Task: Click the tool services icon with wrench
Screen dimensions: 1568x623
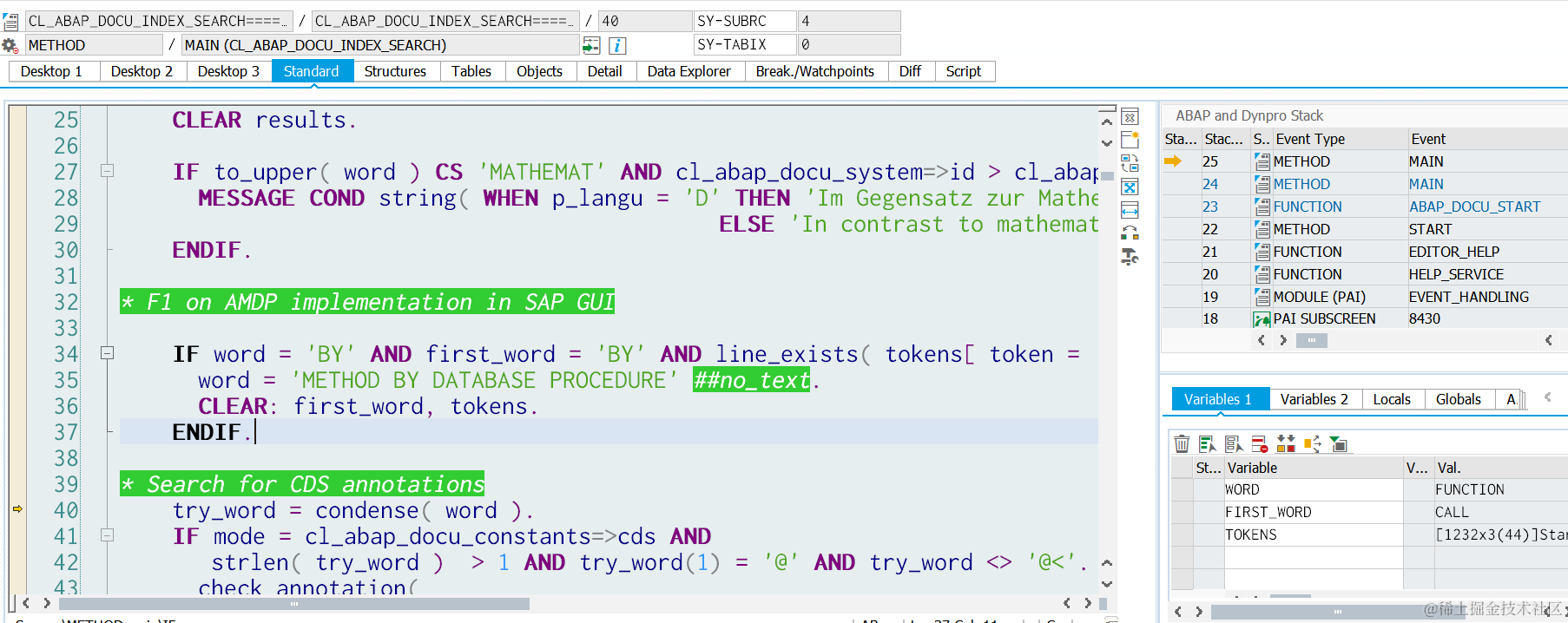Action: coord(1130,257)
